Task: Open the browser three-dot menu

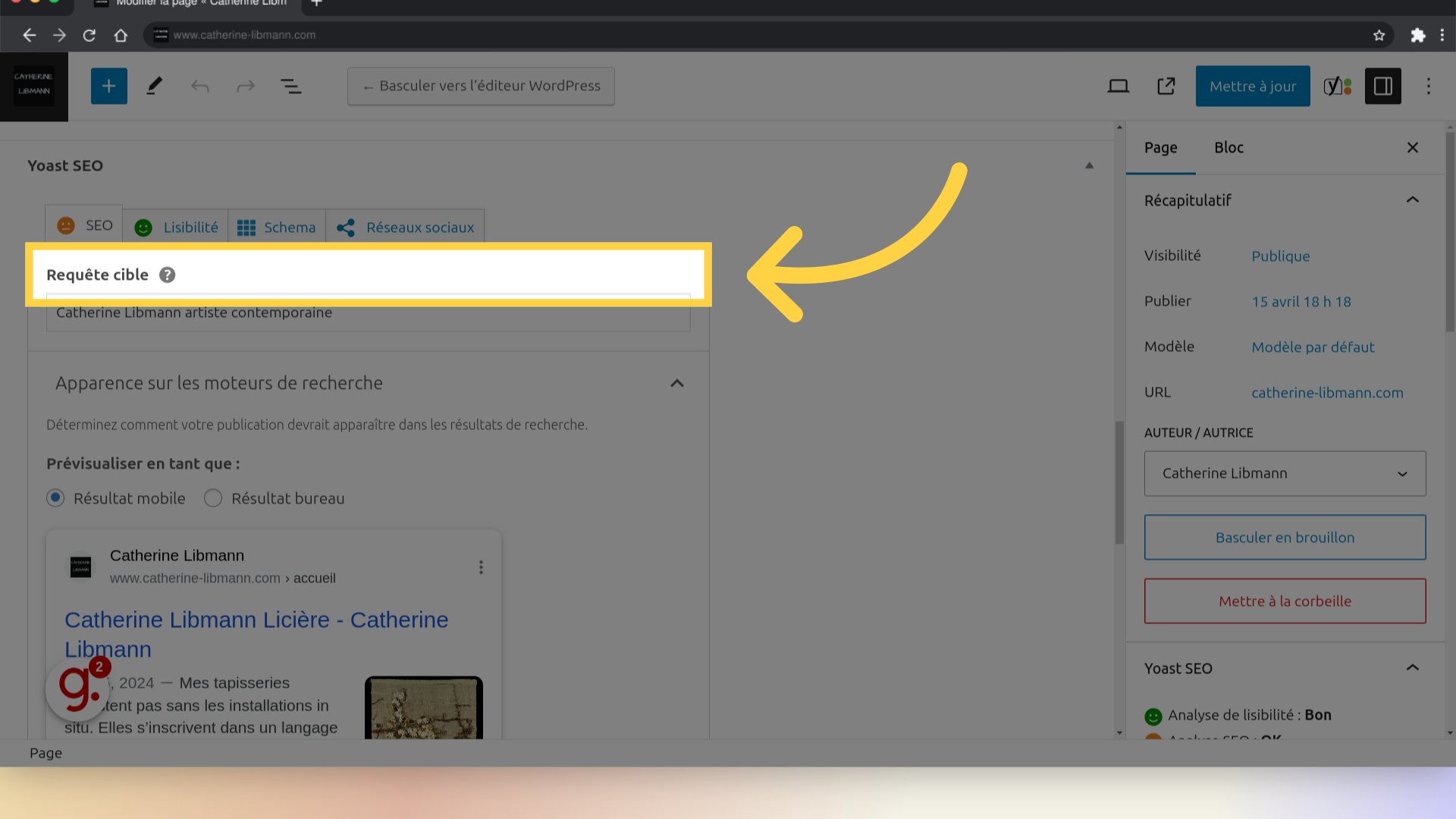Action: [1442, 35]
